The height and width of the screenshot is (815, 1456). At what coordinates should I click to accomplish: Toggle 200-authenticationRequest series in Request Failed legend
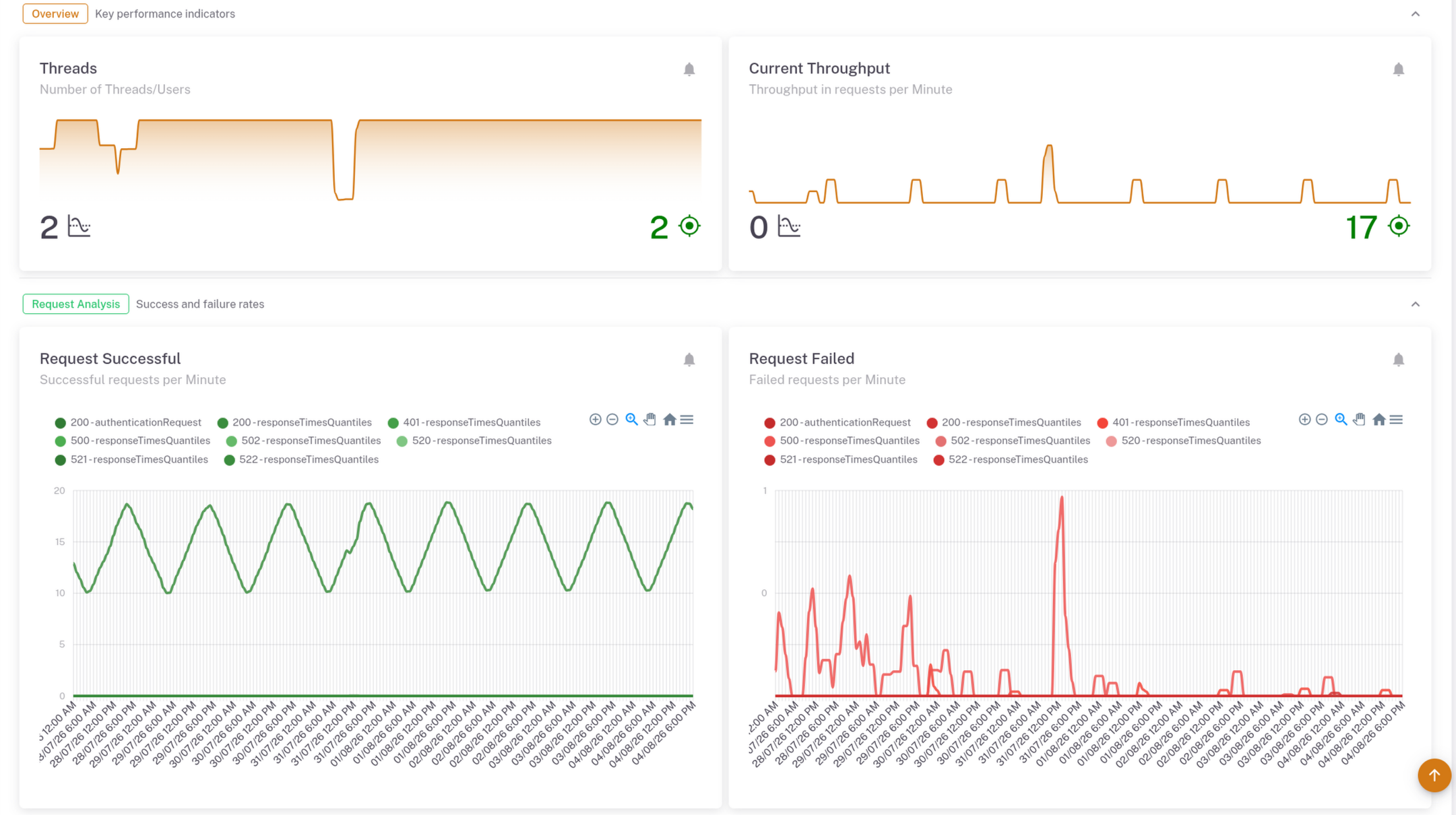point(837,422)
